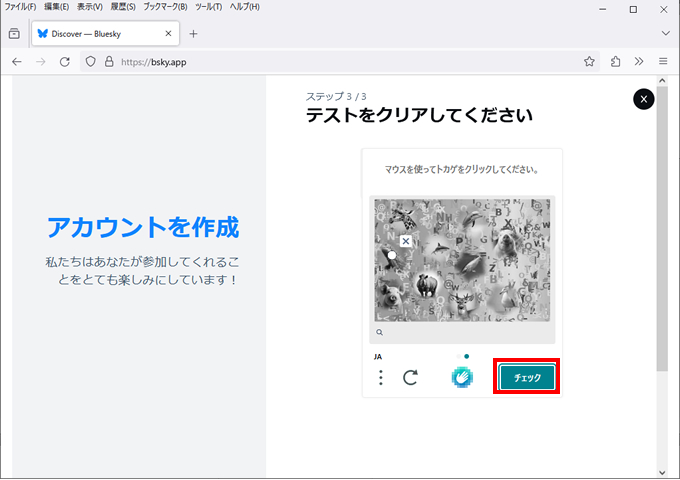
Task: Click the magnifier icon below captcha image
Action: (x=379, y=332)
